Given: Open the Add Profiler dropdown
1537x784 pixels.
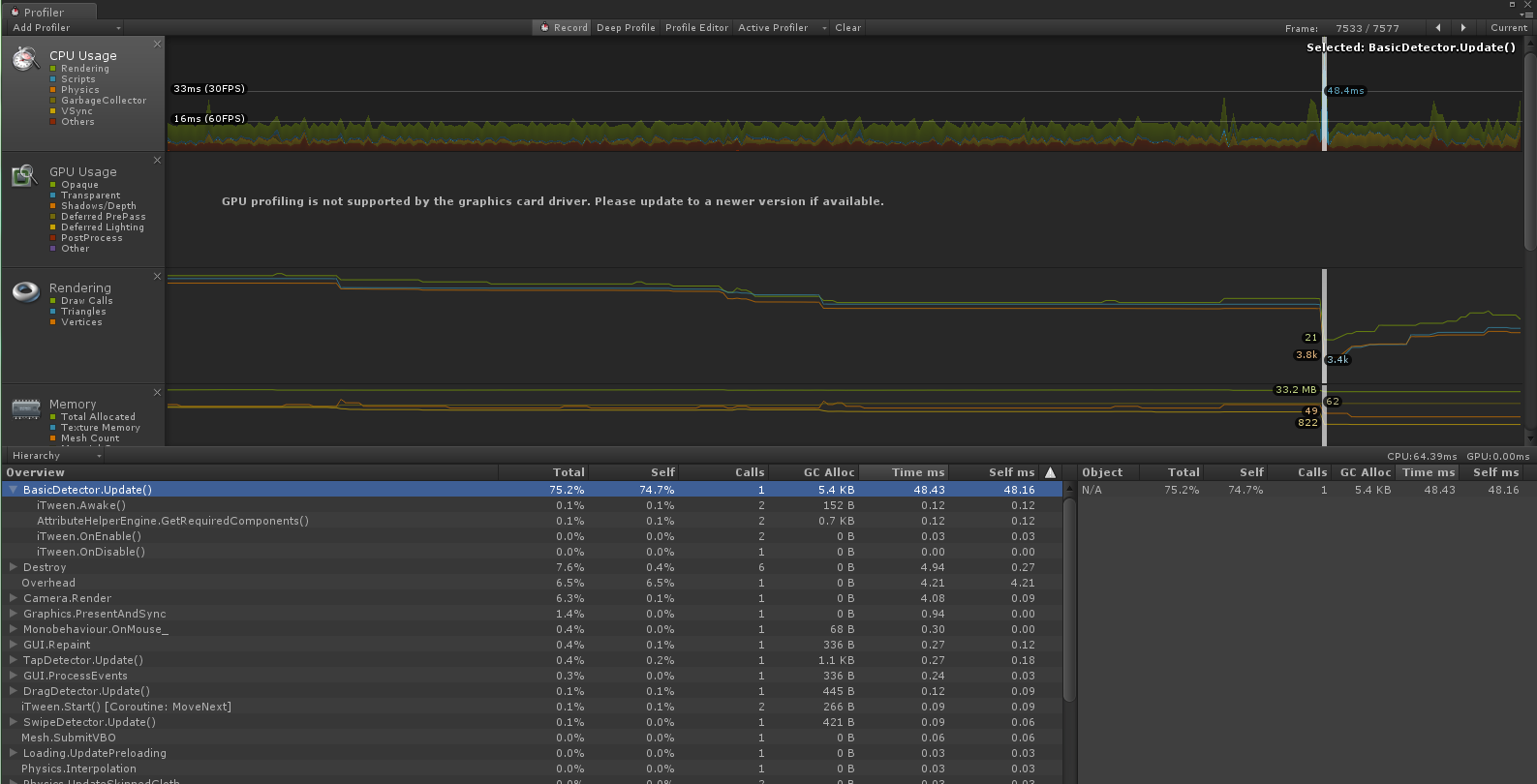Looking at the screenshot, I should pos(66,27).
